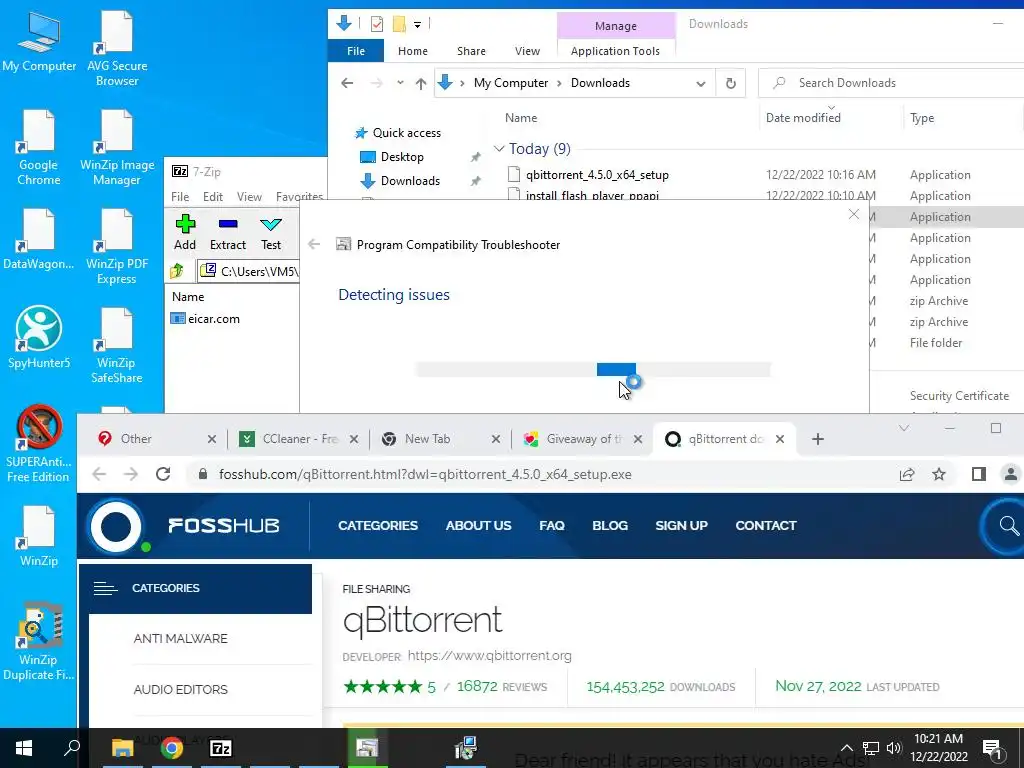Viewport: 1024px width, 768px height.
Task: Open Chrome tab search dropdown
Action: click(904, 428)
